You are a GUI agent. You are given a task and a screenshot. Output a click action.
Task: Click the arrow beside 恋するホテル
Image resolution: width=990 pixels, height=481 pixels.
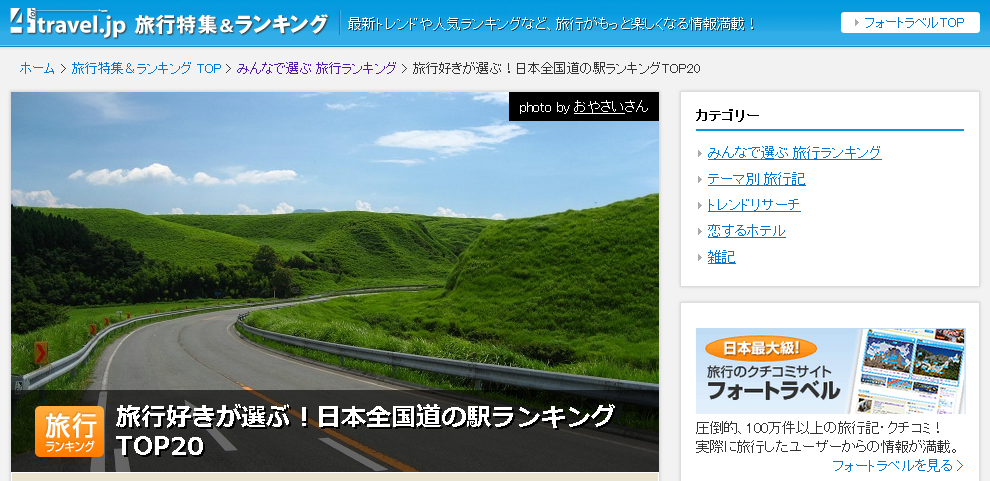pyautogui.click(x=700, y=232)
